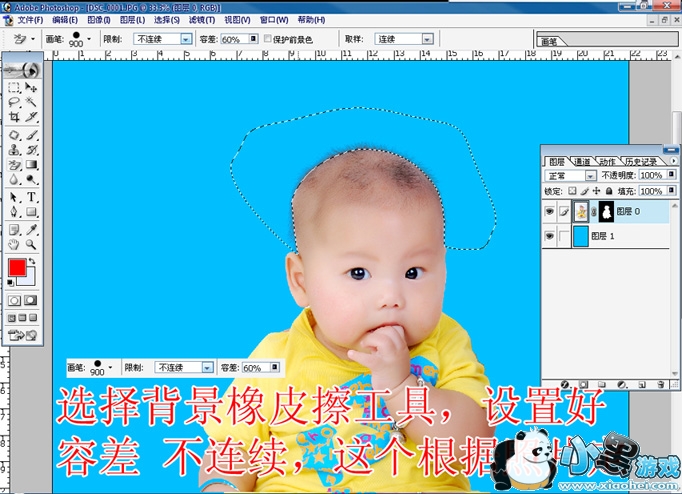Open tool preset picker arrow
Image resolution: width=682 pixels, height=494 pixels.
pos(33,39)
